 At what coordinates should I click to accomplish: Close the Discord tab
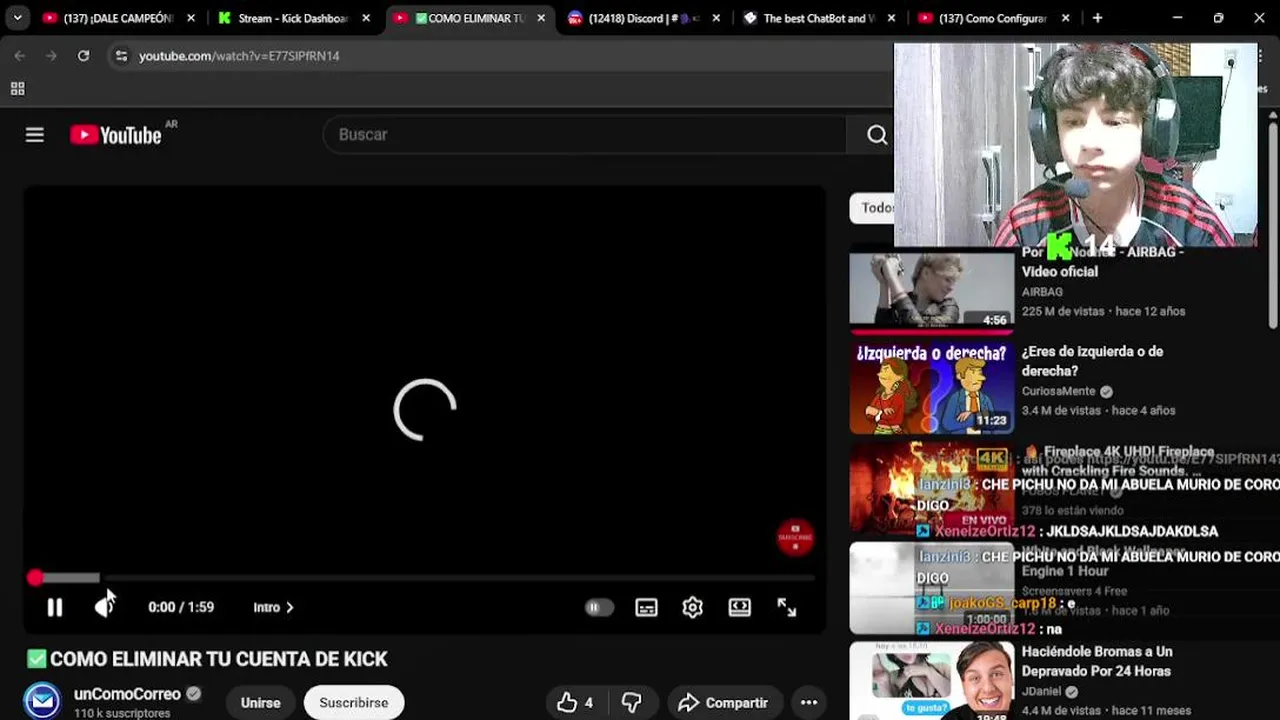point(718,18)
